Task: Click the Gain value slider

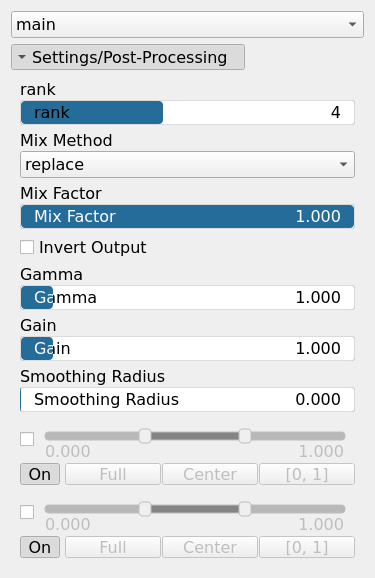Action: point(187,348)
